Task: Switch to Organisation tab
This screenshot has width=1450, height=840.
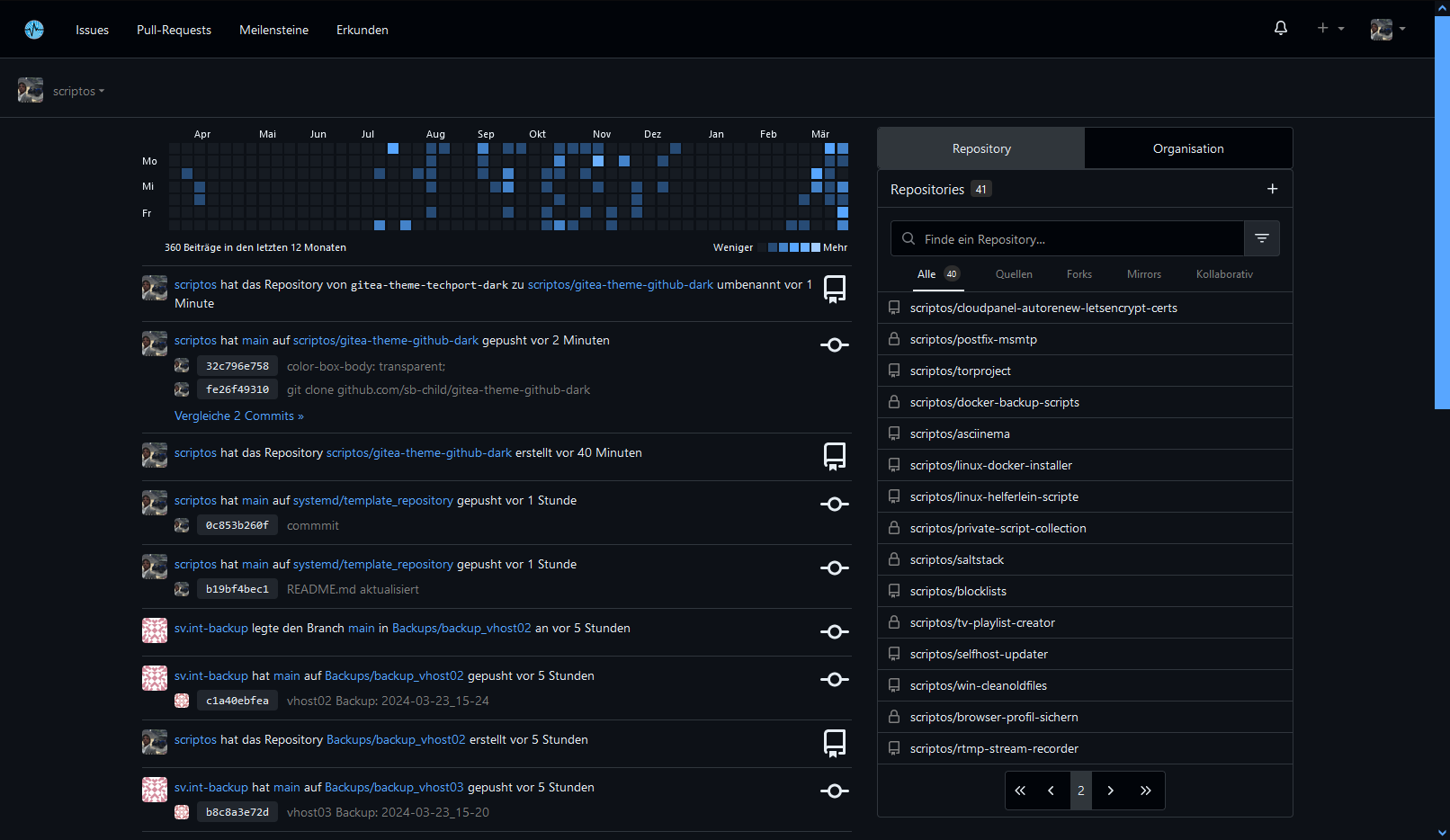Action: (x=1188, y=148)
